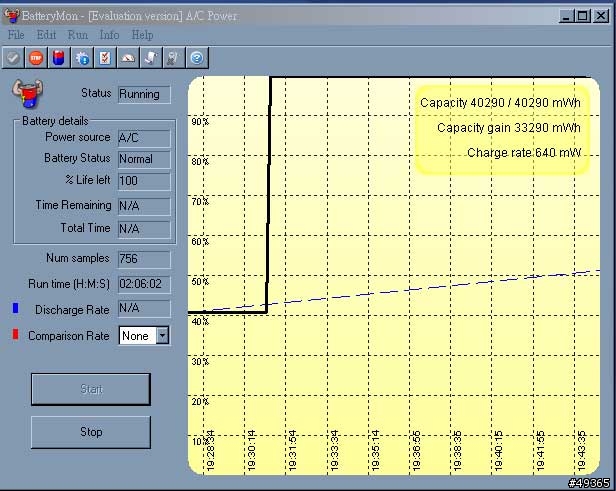Open the Info menu
Screen dimensions: 616x491
[x=109, y=35]
